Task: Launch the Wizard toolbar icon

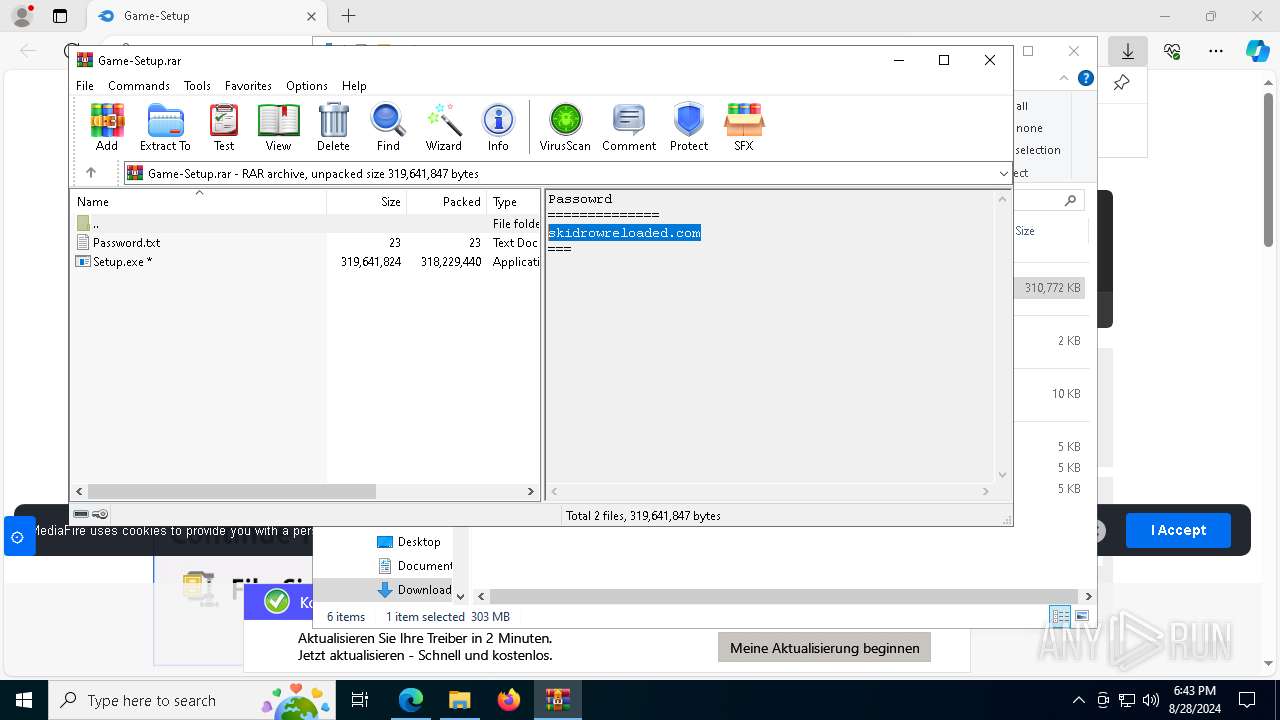Action: click(444, 127)
